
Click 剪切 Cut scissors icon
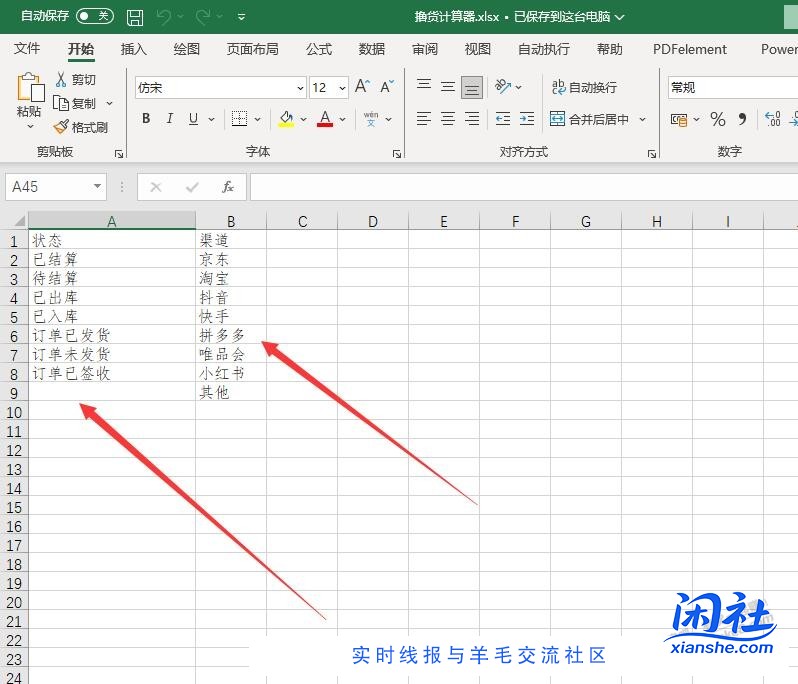tap(61, 79)
